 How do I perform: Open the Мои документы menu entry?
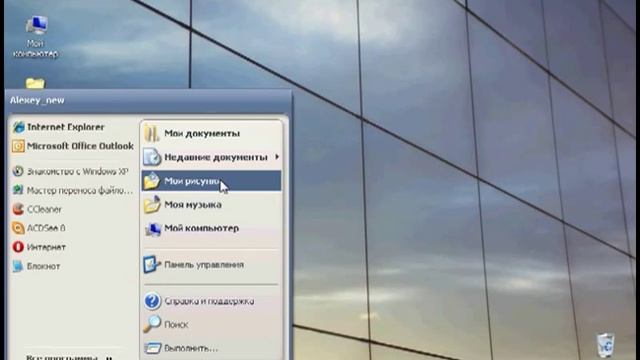(211, 133)
